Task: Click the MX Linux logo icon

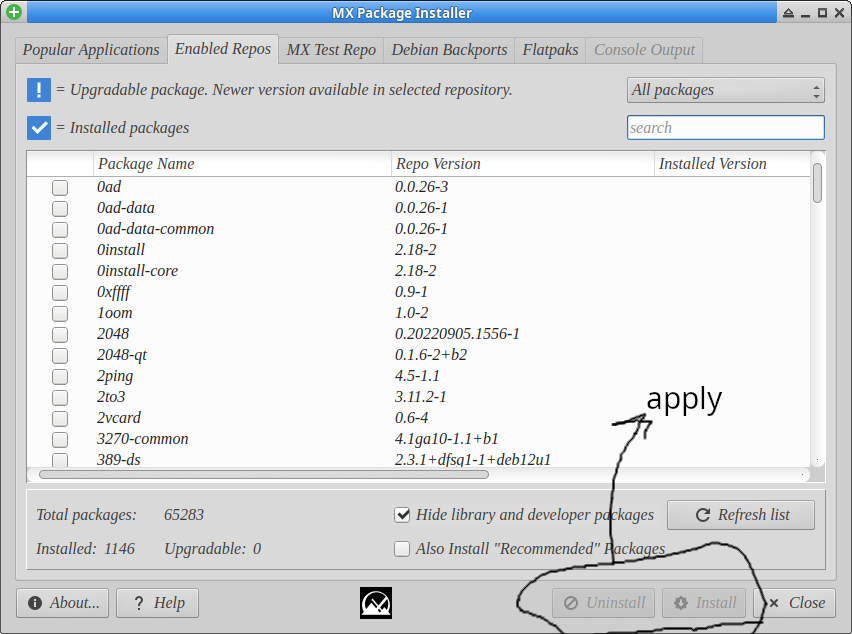Action: [375, 602]
